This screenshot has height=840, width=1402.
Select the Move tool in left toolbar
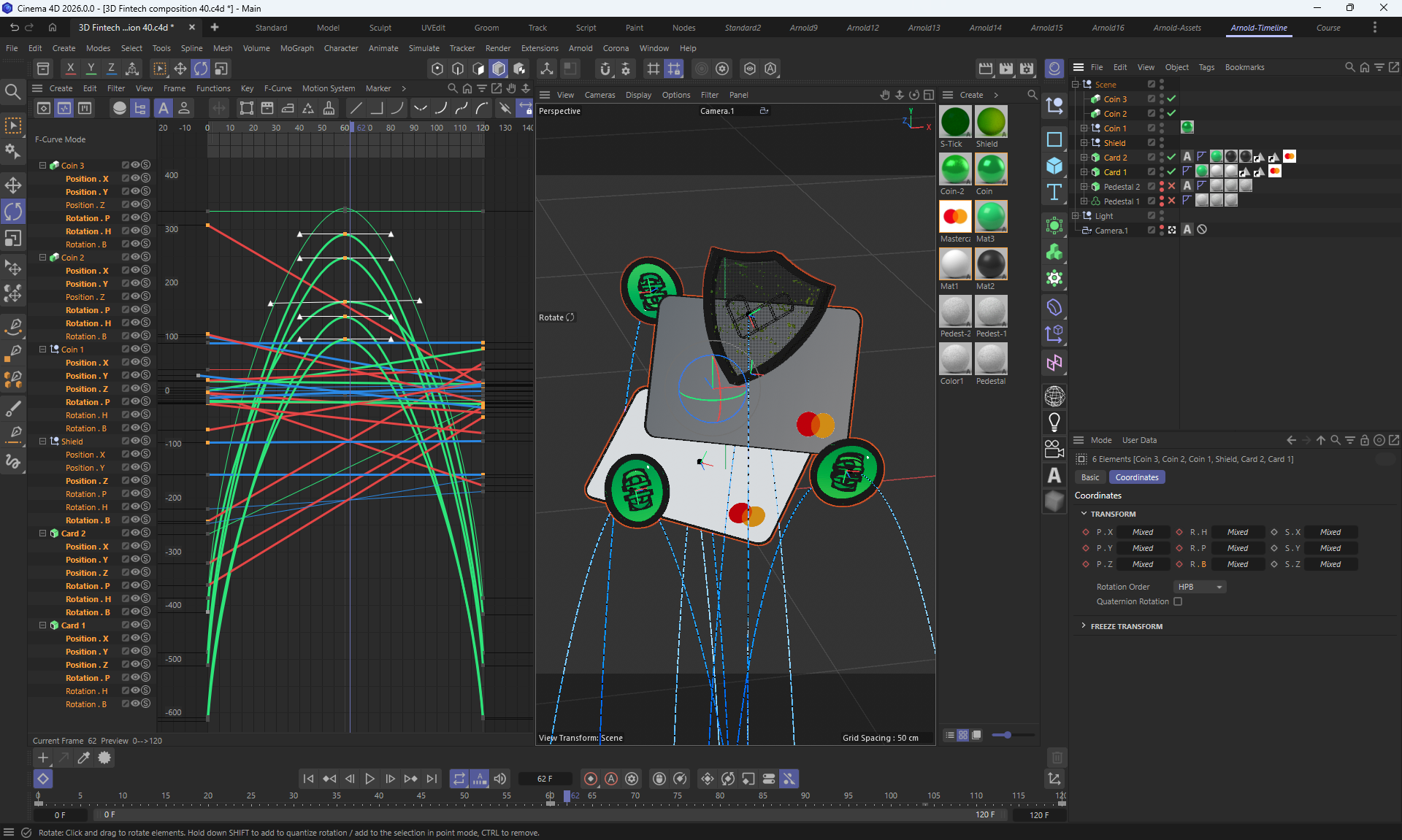[13, 185]
